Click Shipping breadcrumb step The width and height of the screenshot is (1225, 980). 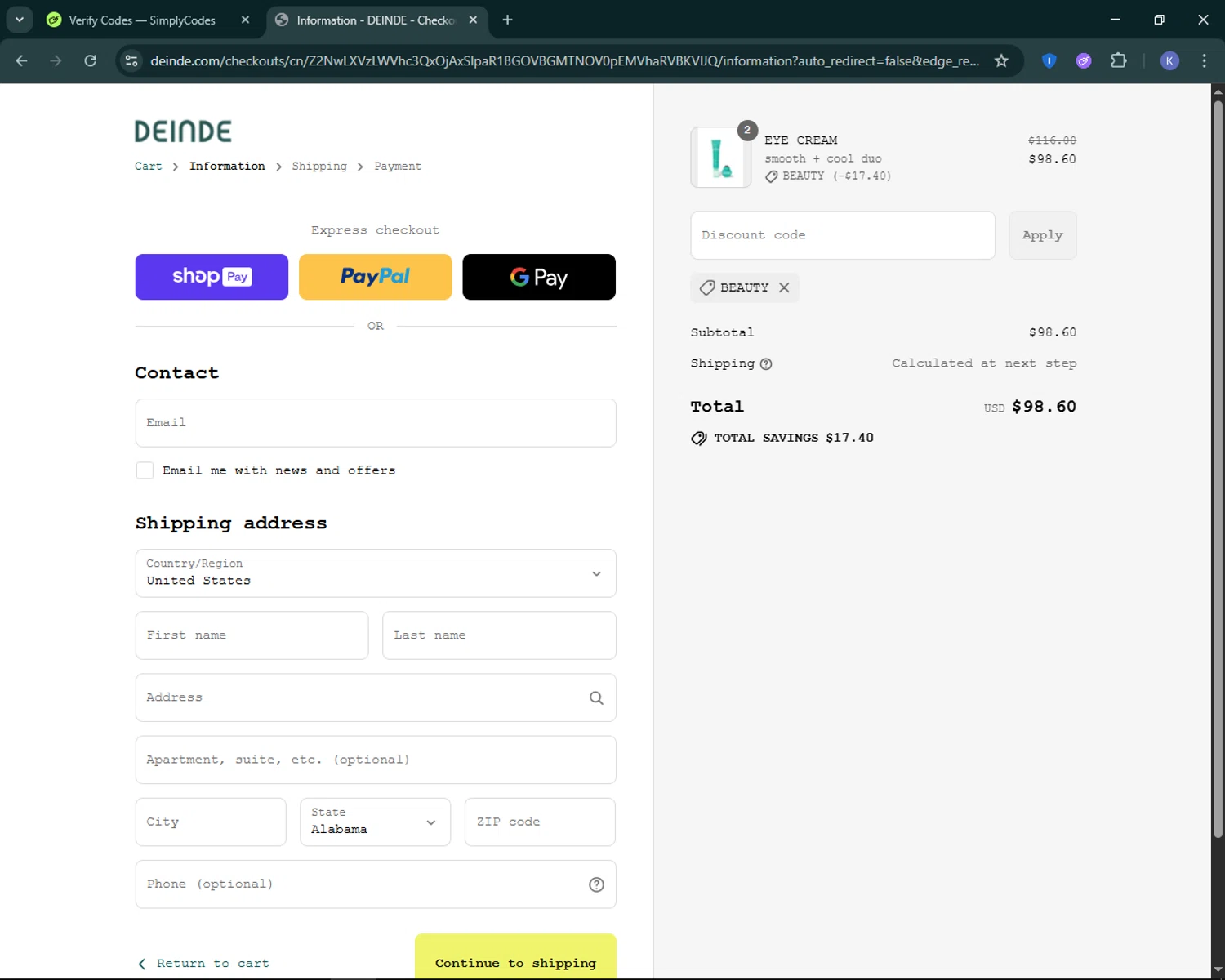click(319, 167)
